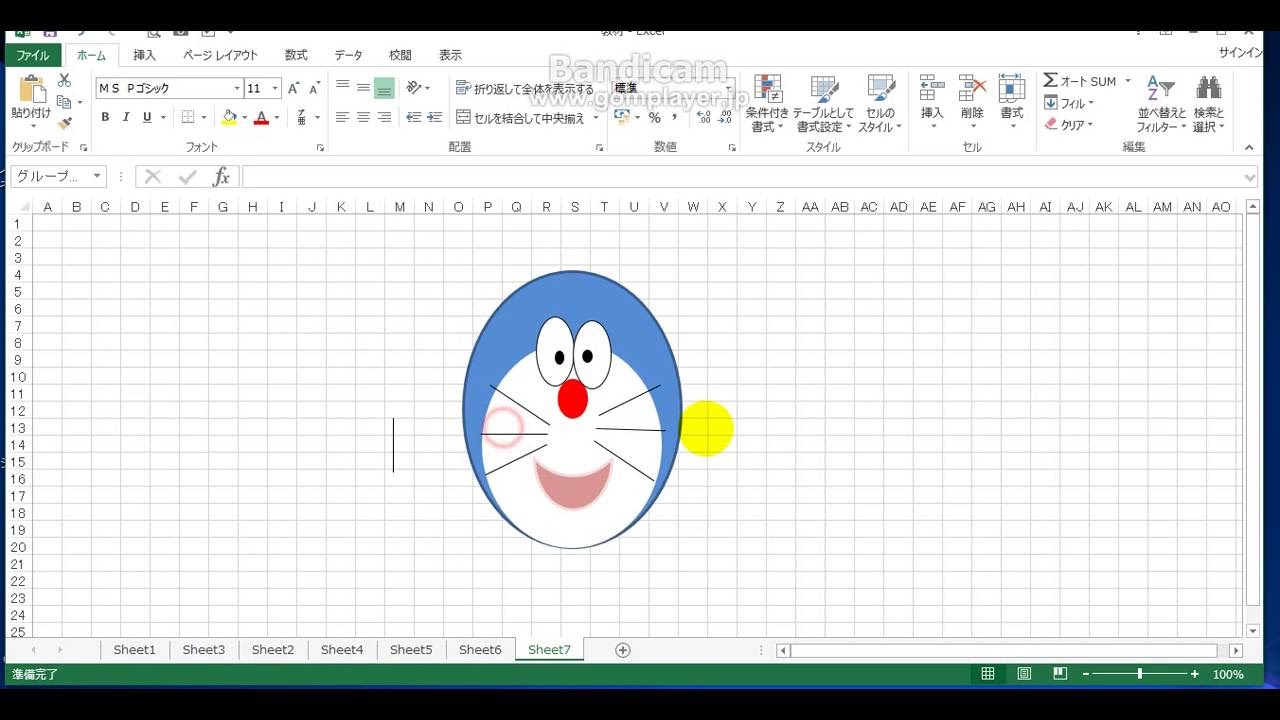Decrease decimal places
The height and width of the screenshot is (720, 1280).
(725, 117)
